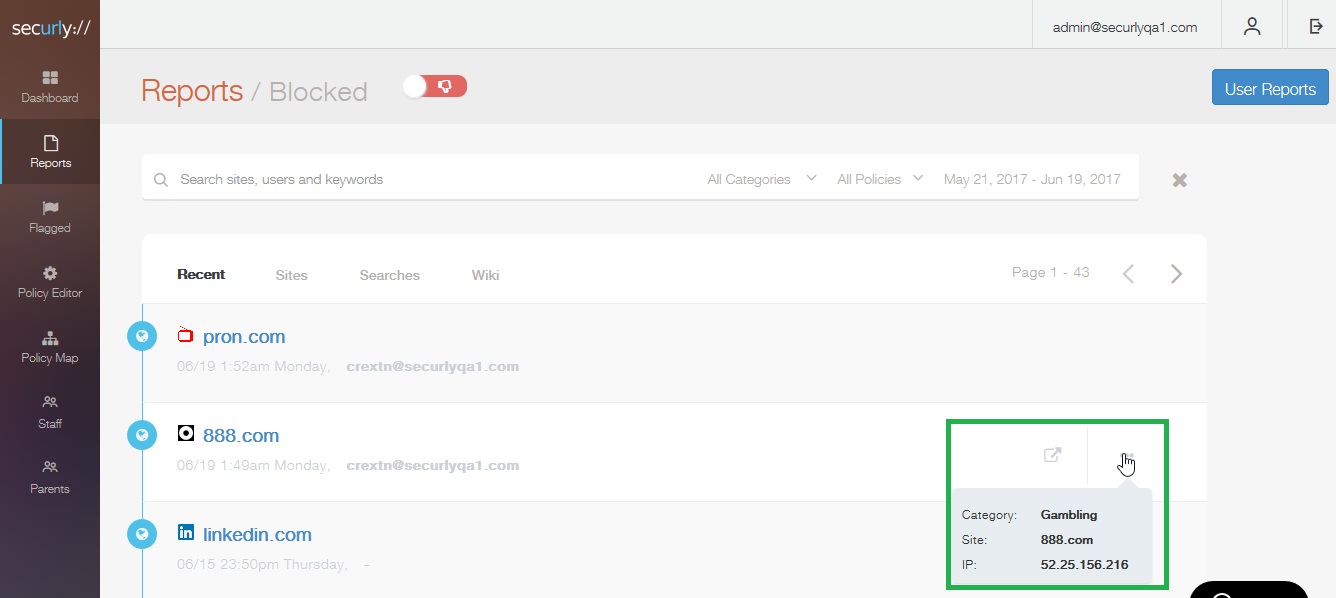Switch to the Sites tab
Screen dimensions: 1336x598
tap(292, 275)
